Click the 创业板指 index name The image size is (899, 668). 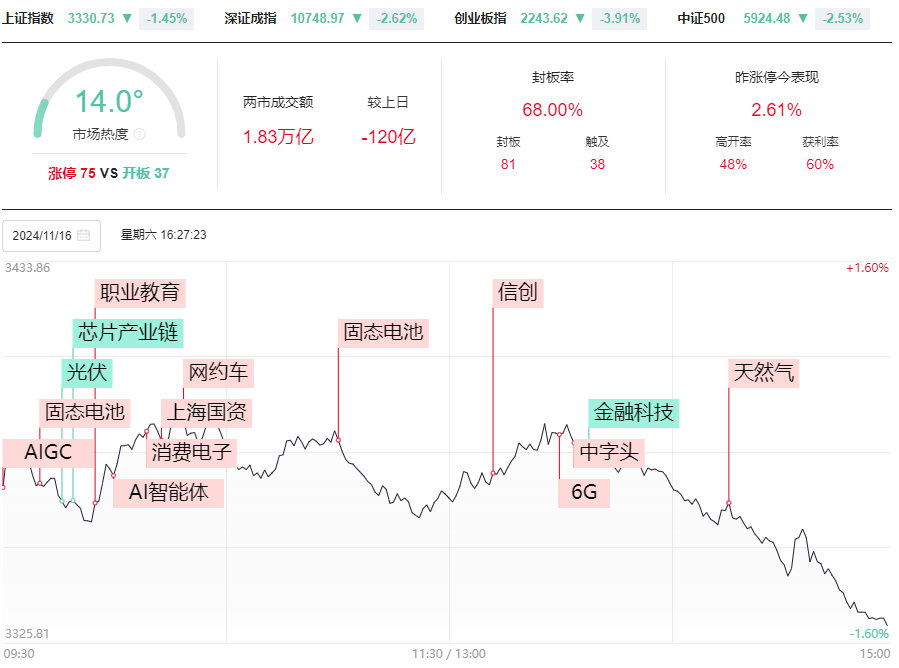480,18
